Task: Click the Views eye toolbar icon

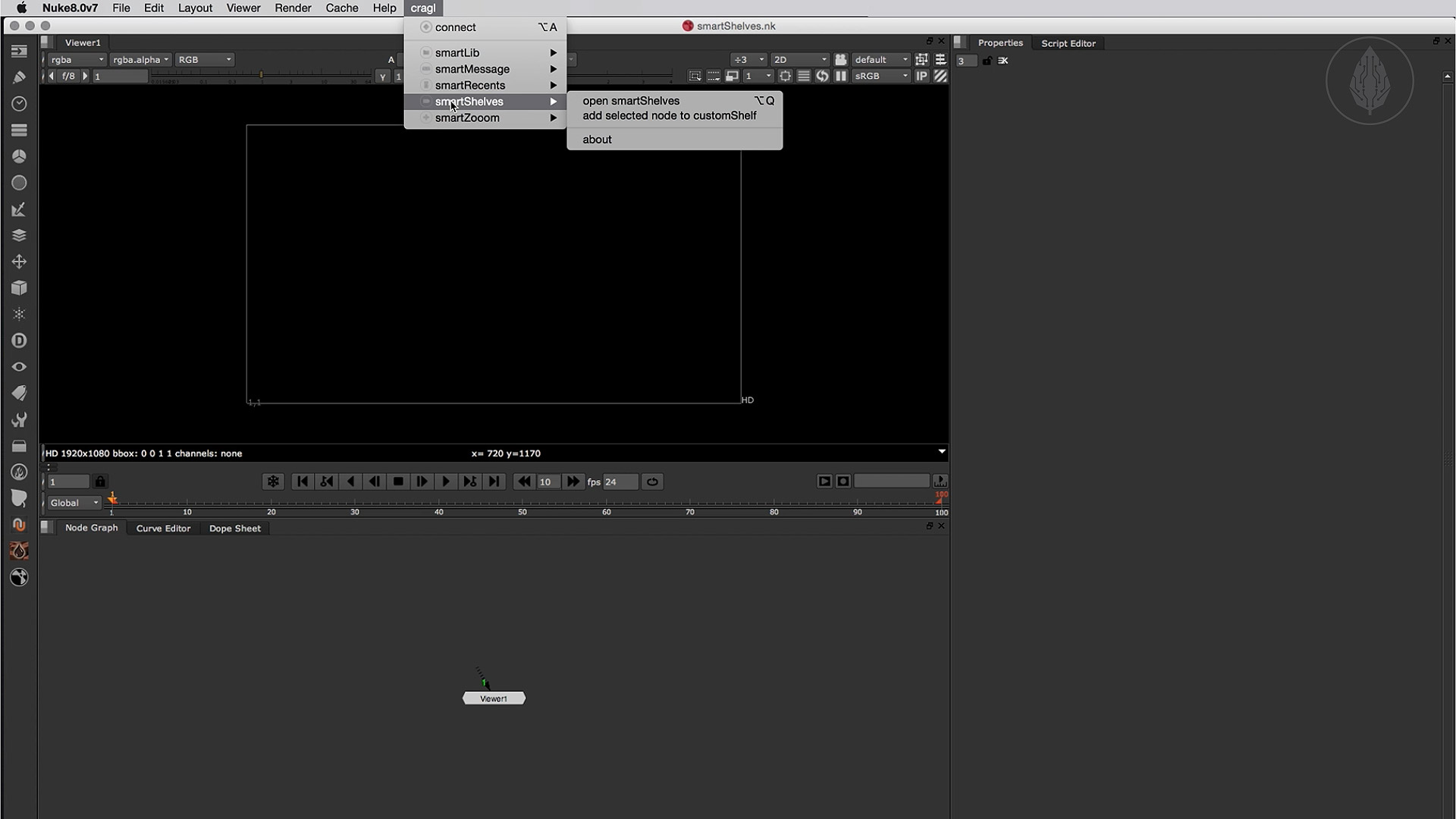Action: click(19, 367)
